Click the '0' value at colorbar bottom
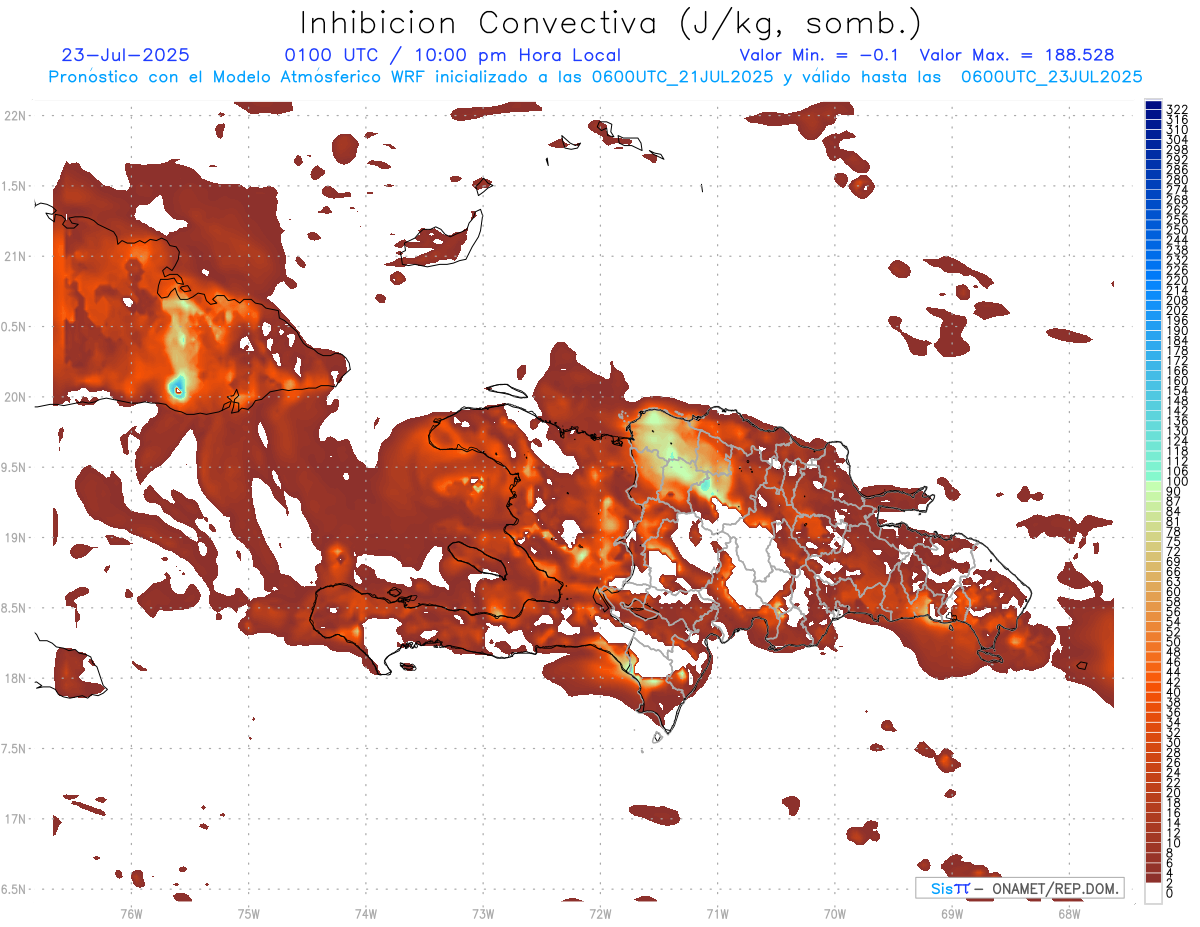Screen dimensions: 1200x927 pyautogui.click(x=1170, y=894)
